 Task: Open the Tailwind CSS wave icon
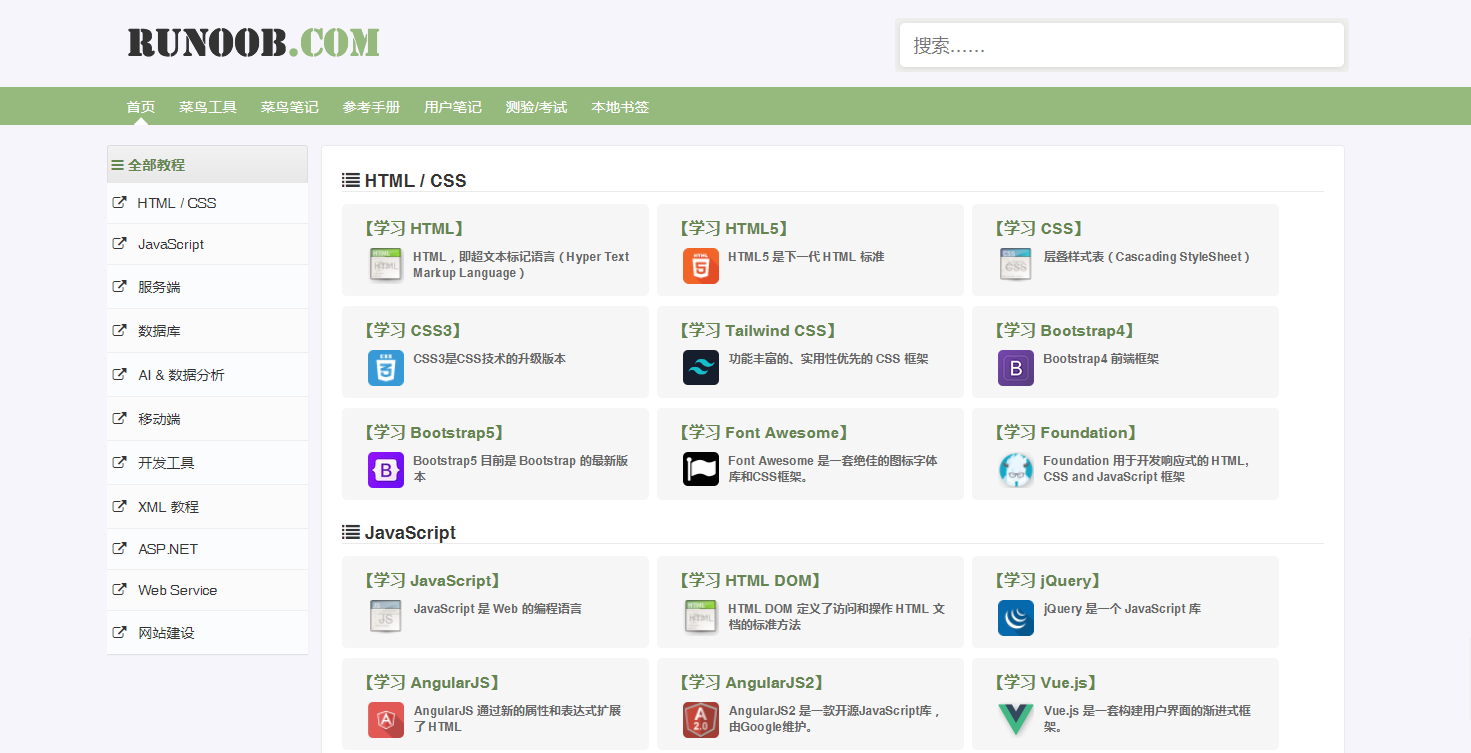pyautogui.click(x=700, y=368)
